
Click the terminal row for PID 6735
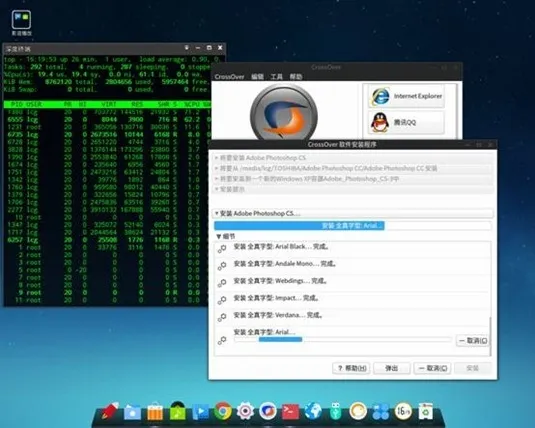107,134
